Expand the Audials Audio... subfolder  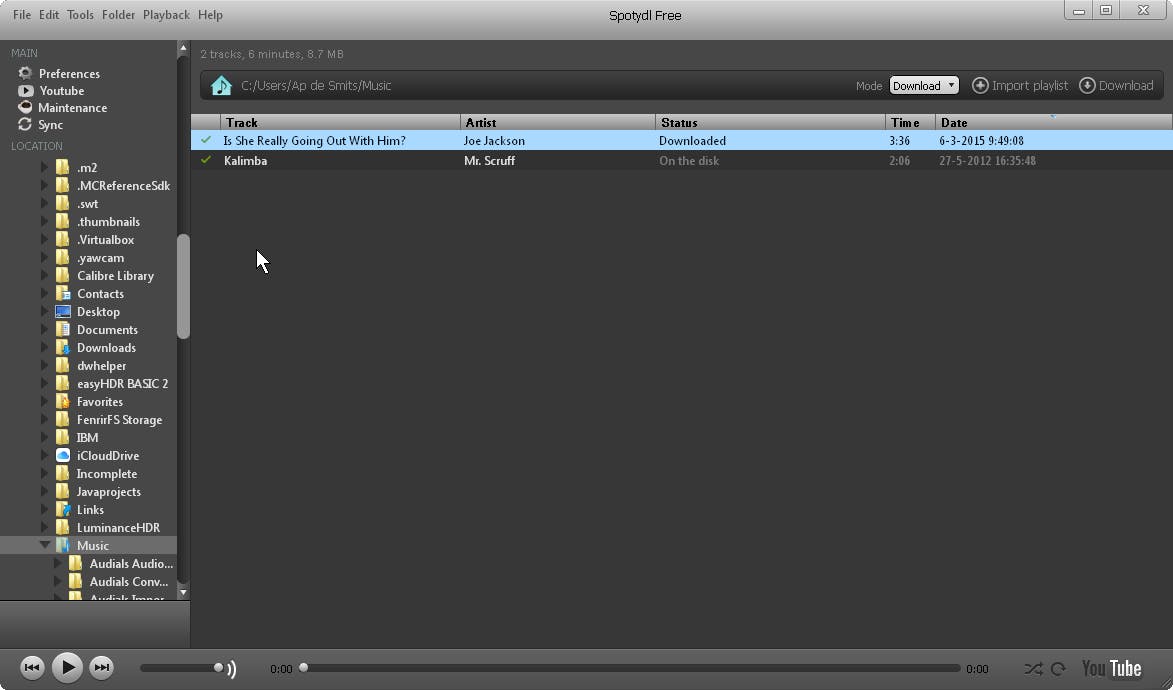58,563
